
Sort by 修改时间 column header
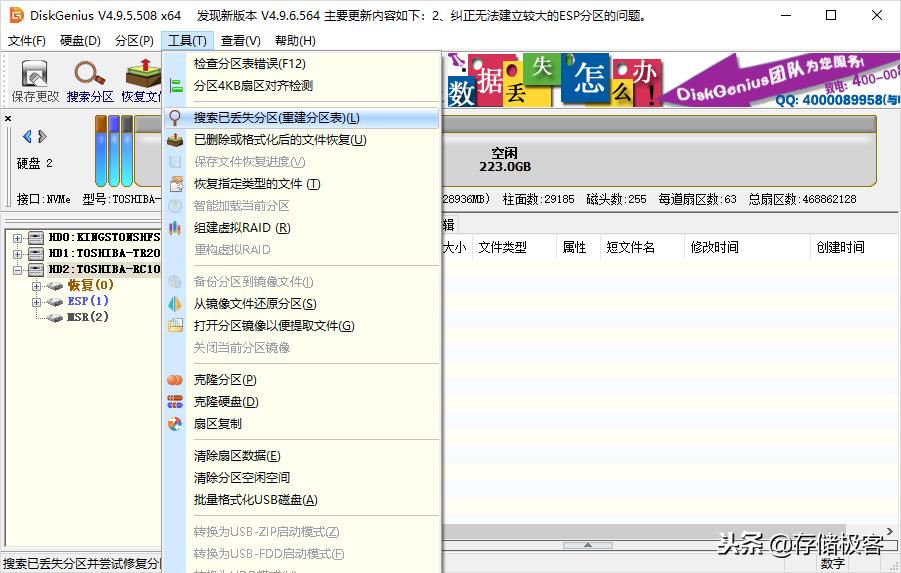[747, 247]
